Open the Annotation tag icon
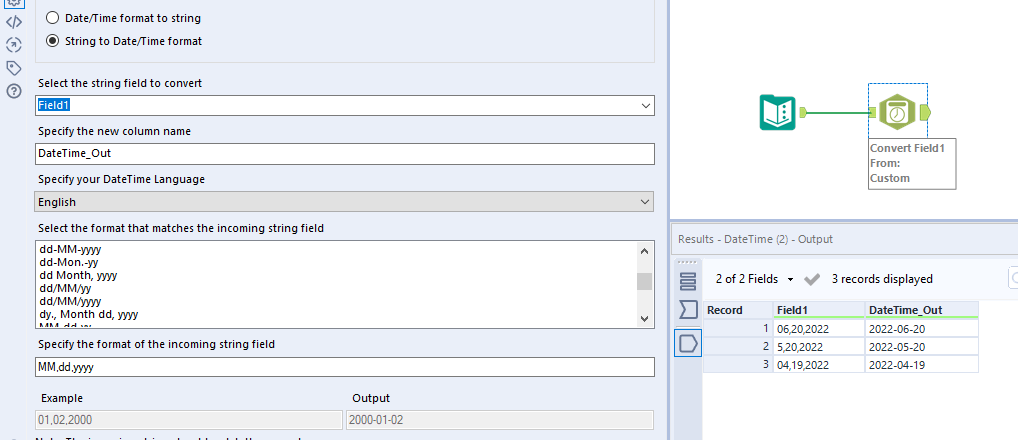 pos(14,68)
